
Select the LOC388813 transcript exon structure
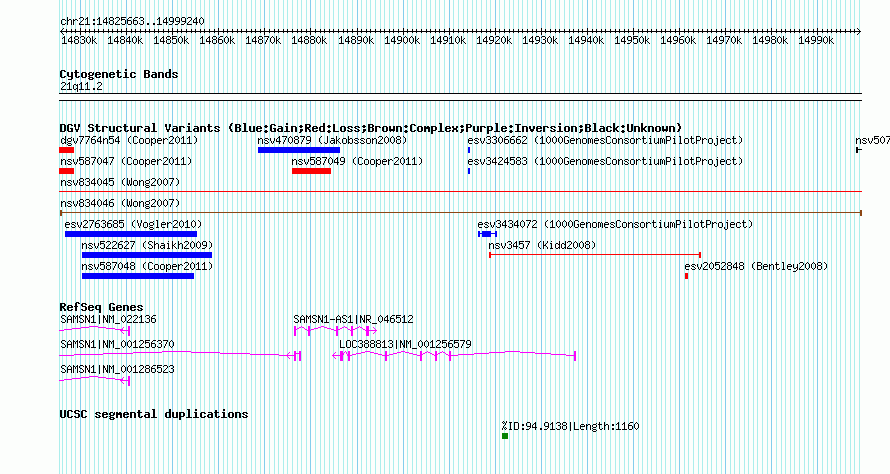(x=454, y=355)
